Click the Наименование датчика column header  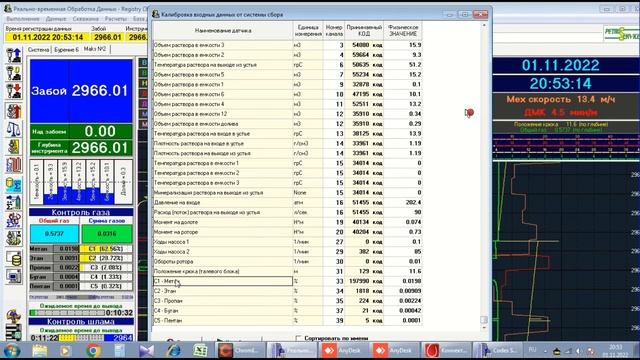coord(223,31)
